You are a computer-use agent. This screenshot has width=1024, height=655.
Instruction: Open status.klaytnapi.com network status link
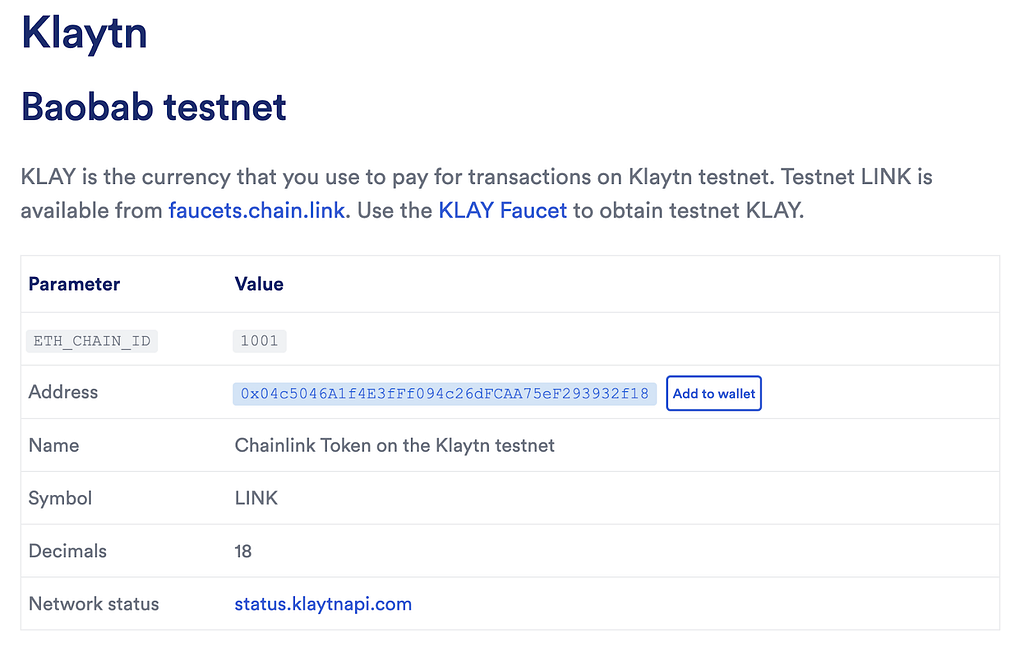coord(323,603)
